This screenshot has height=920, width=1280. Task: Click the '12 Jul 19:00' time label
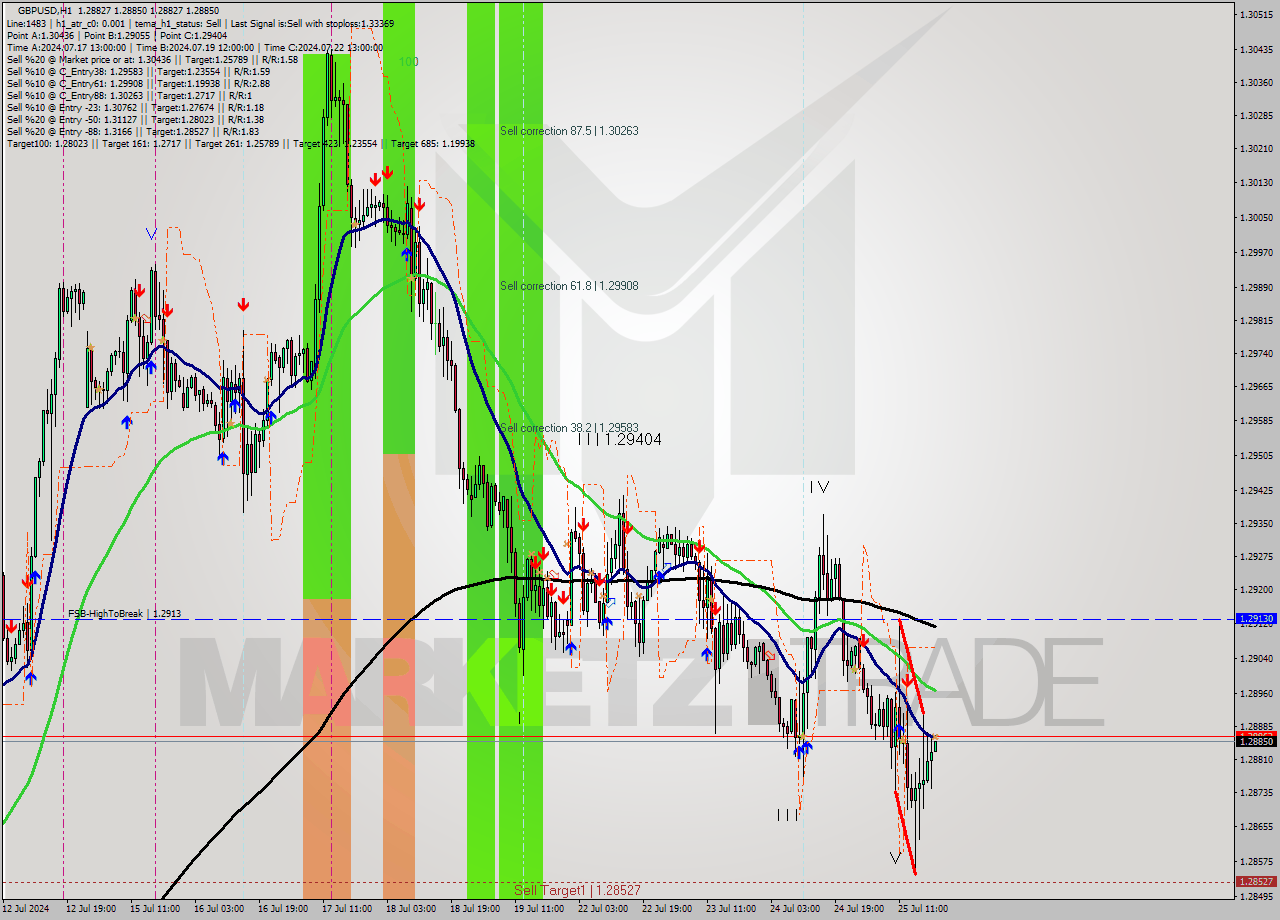pyautogui.click(x=91, y=908)
